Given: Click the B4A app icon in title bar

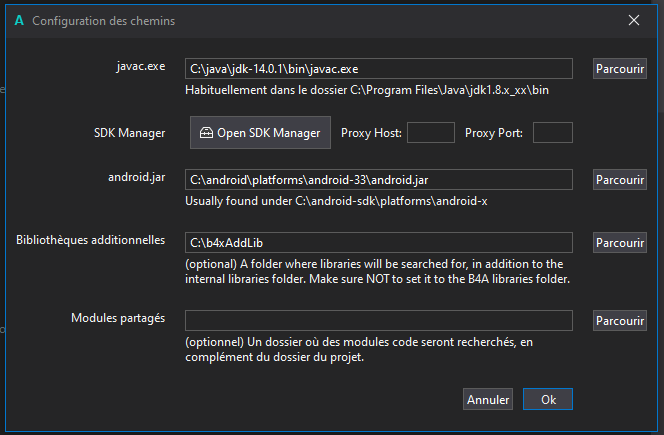Looking at the screenshot, I should 19,21.
